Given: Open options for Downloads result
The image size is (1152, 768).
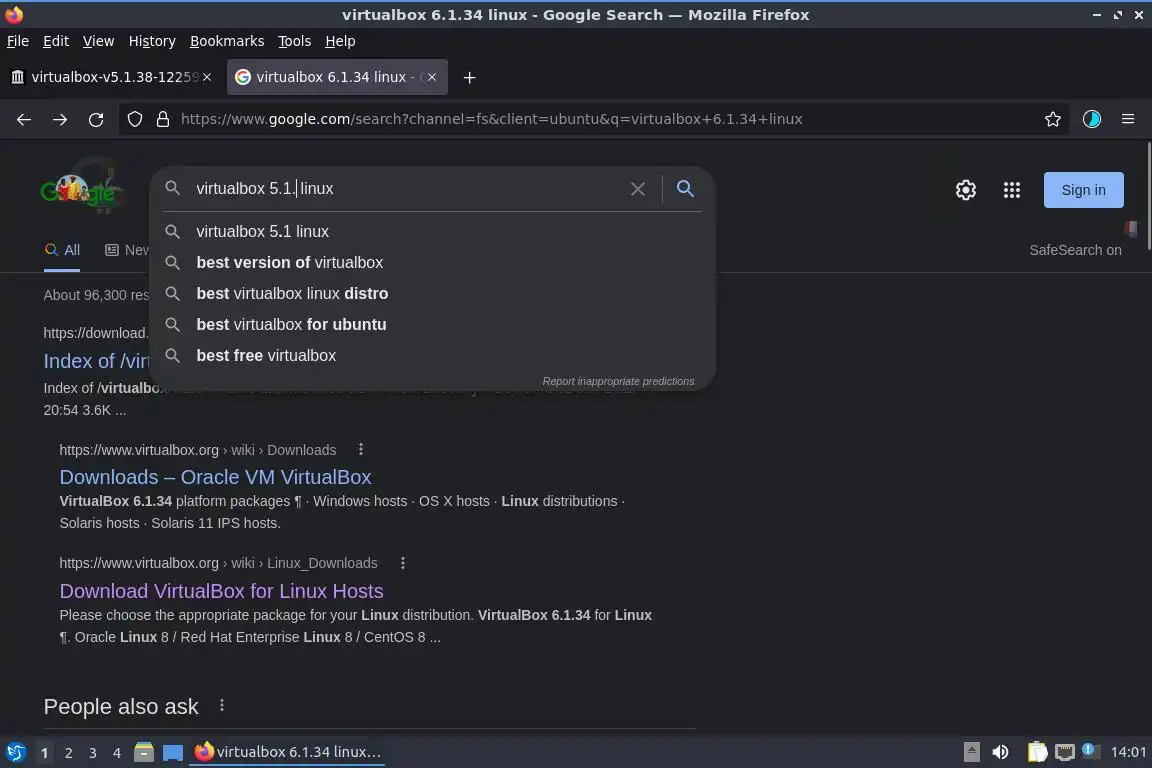Looking at the screenshot, I should (x=361, y=449).
